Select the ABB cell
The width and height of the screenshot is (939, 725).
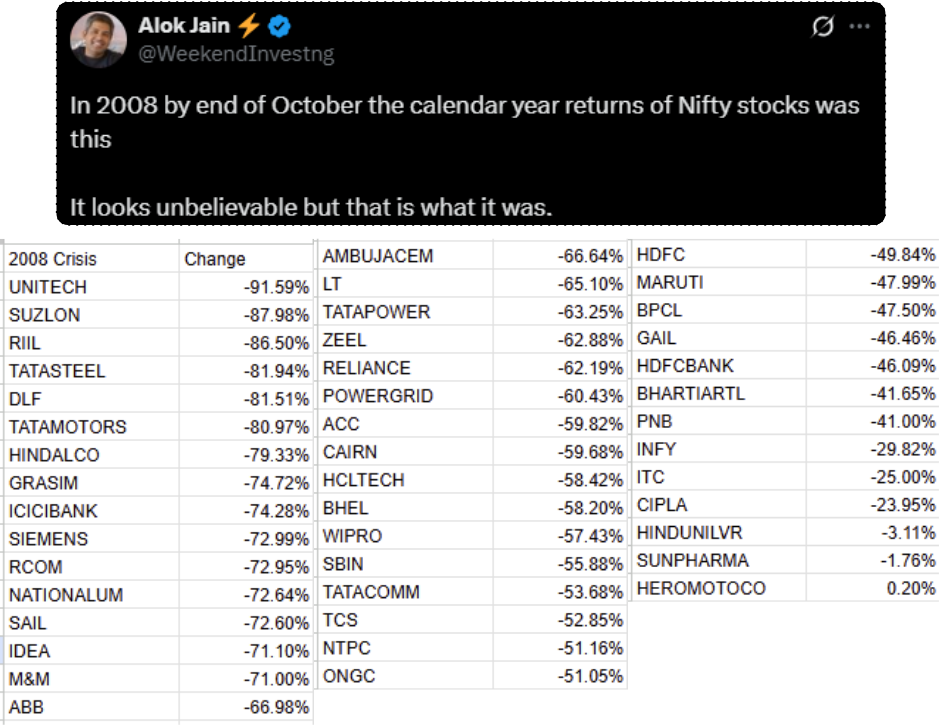pos(27,707)
